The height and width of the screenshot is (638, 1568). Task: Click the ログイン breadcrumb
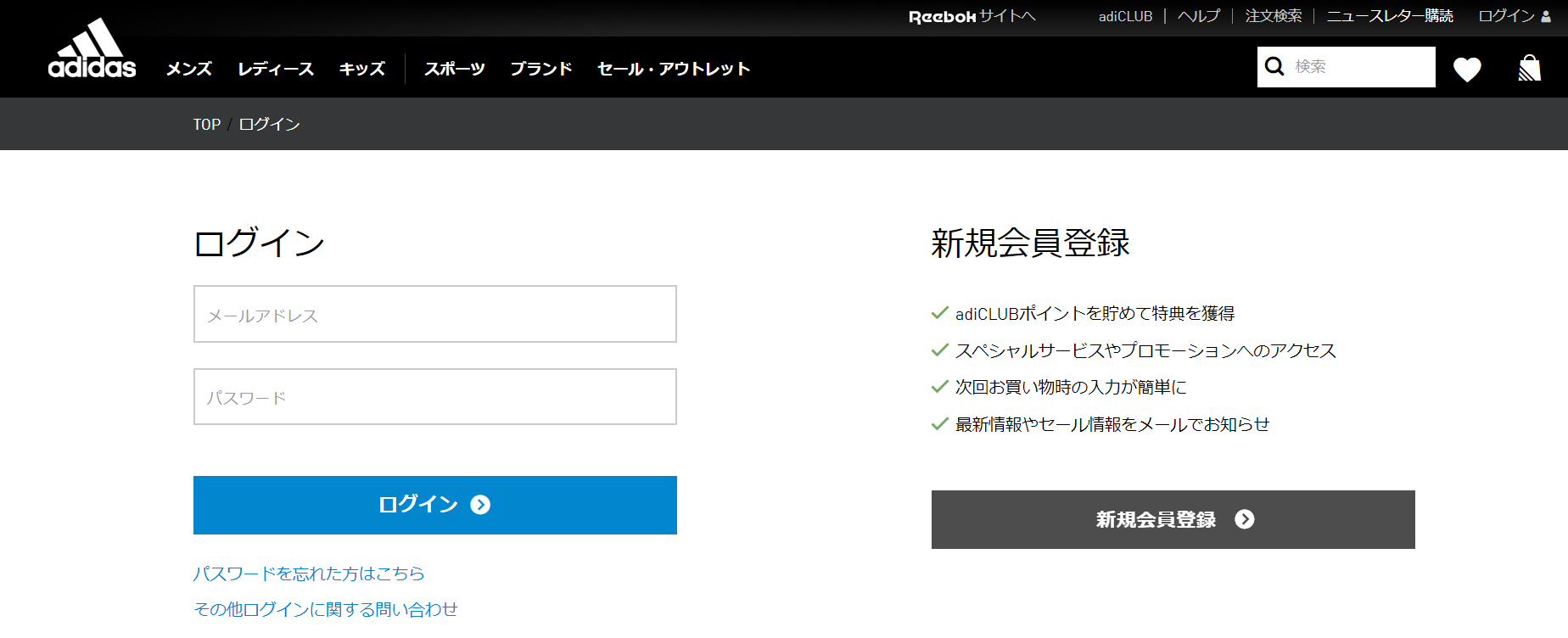269,124
